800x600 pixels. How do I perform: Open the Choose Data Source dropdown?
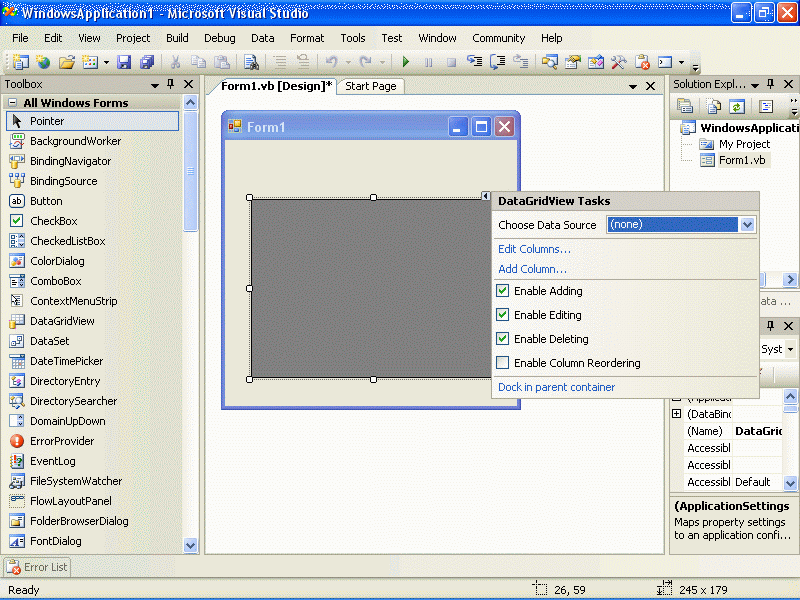tap(747, 224)
